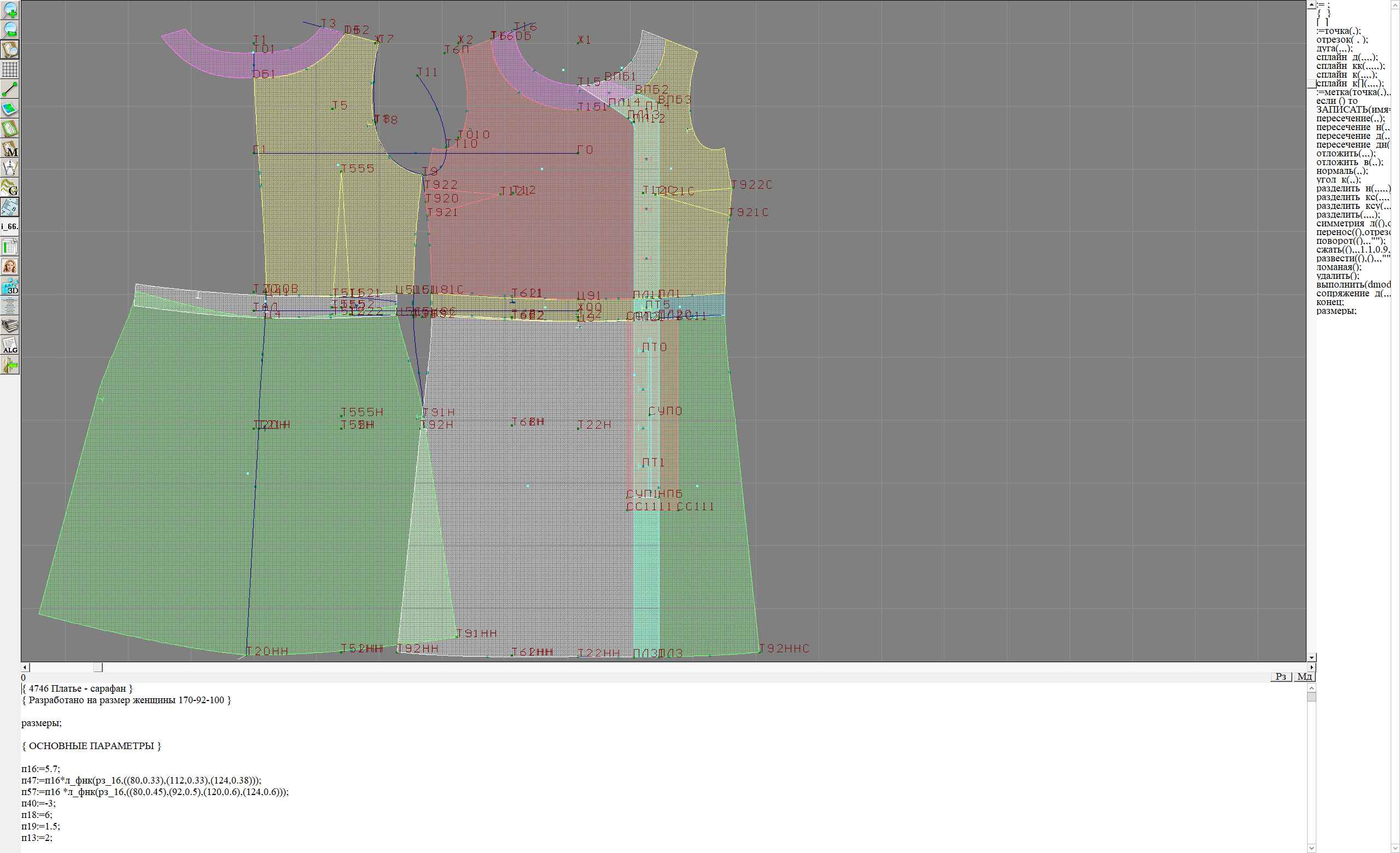Click the horizontal scrollbar thumb below canvas

pos(98,667)
